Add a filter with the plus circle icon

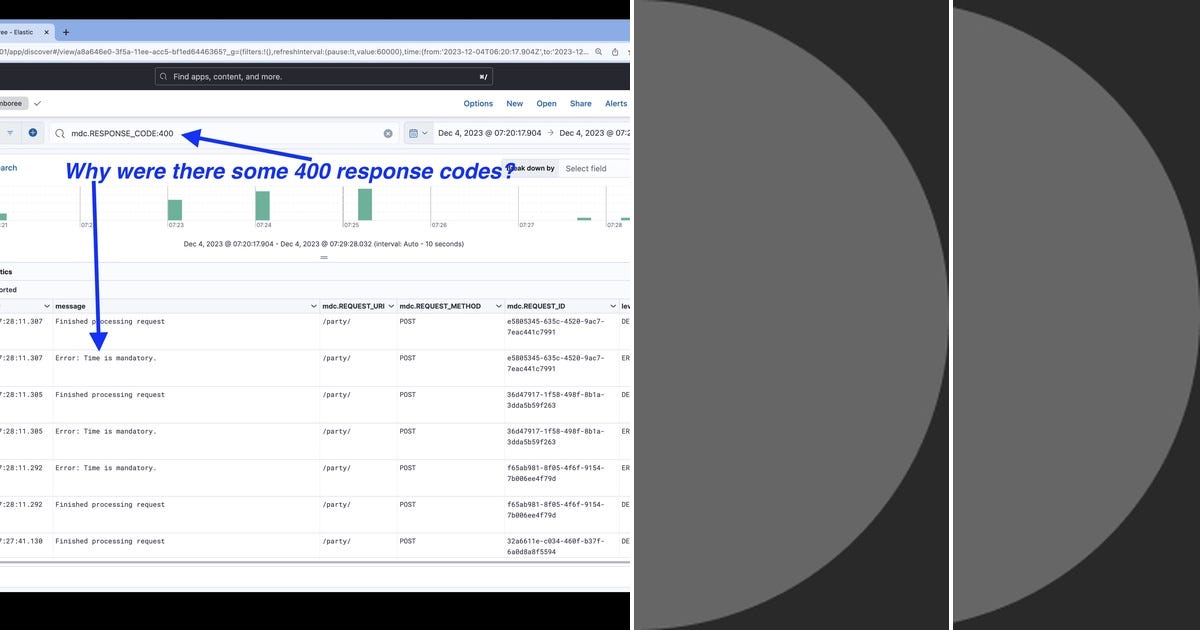(33, 132)
